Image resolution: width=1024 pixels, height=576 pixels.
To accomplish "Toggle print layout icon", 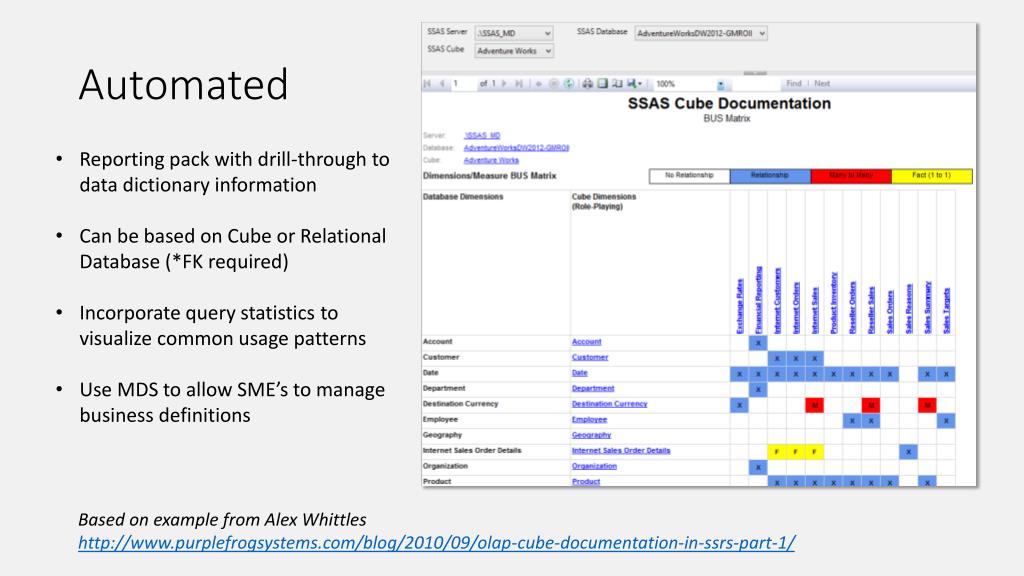I will coord(602,84).
